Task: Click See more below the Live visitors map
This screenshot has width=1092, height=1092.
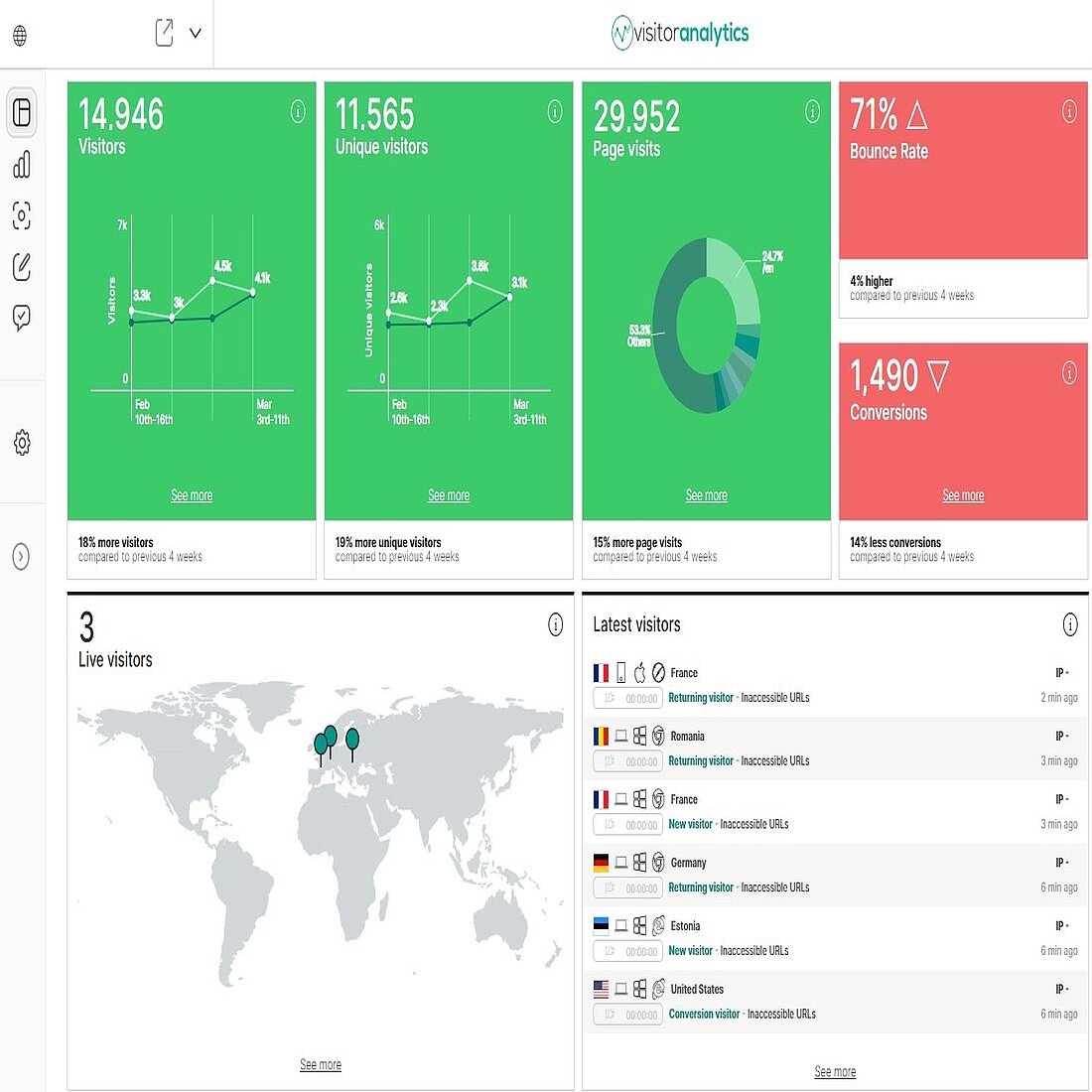Action: 320,1064
